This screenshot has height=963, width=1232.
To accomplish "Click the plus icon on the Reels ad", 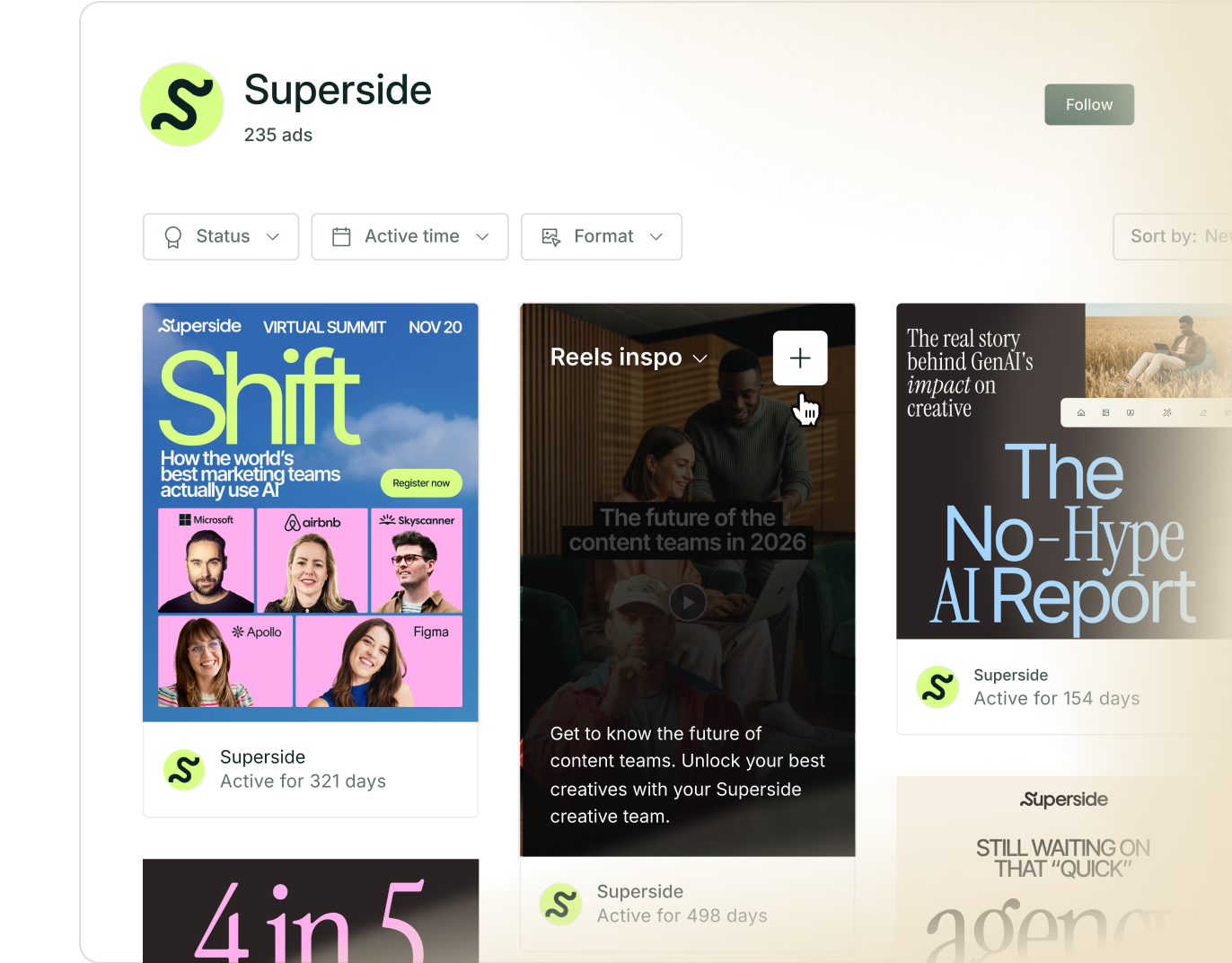I will click(x=800, y=358).
